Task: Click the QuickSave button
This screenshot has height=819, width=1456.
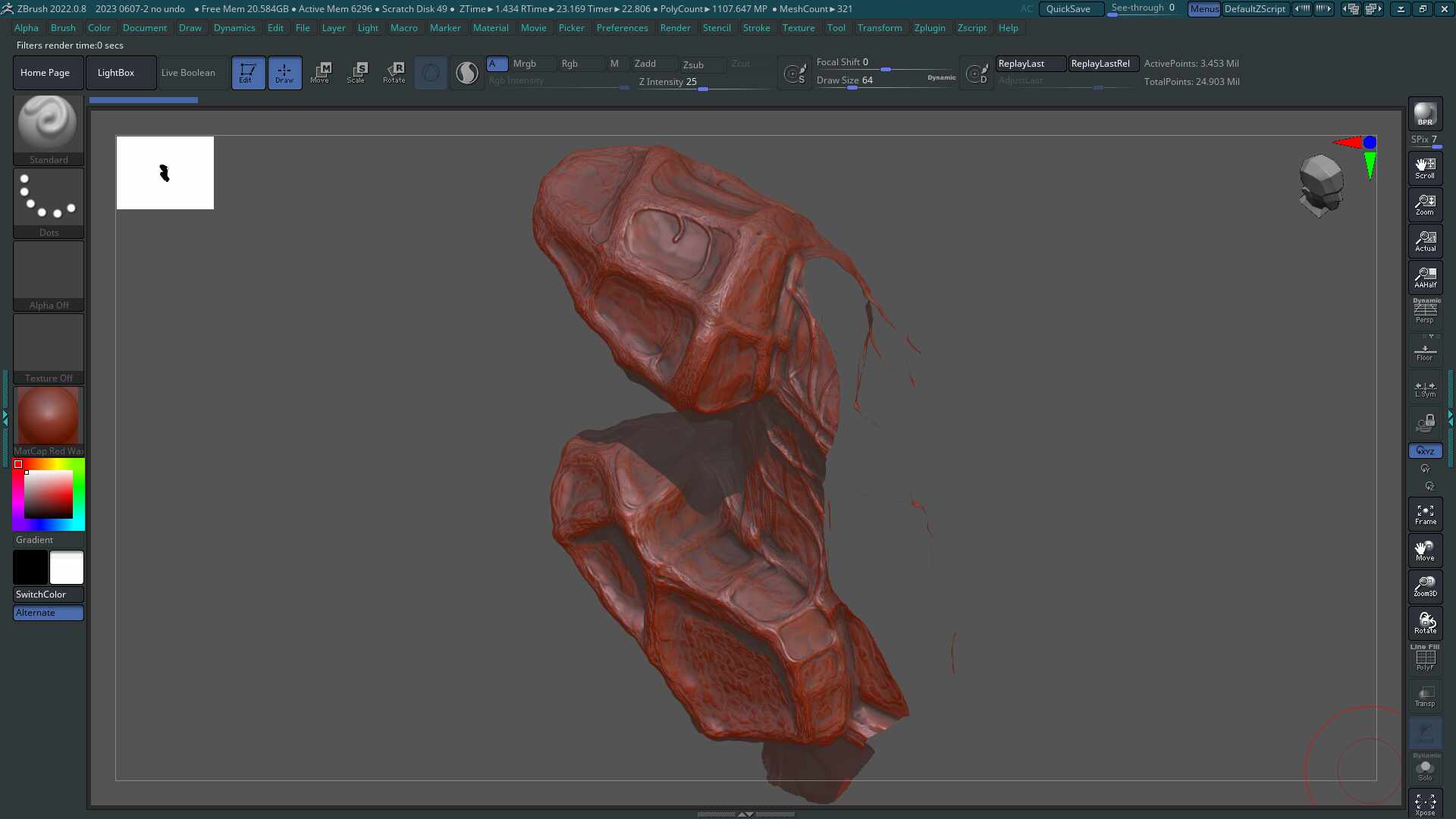Action: click(1068, 9)
